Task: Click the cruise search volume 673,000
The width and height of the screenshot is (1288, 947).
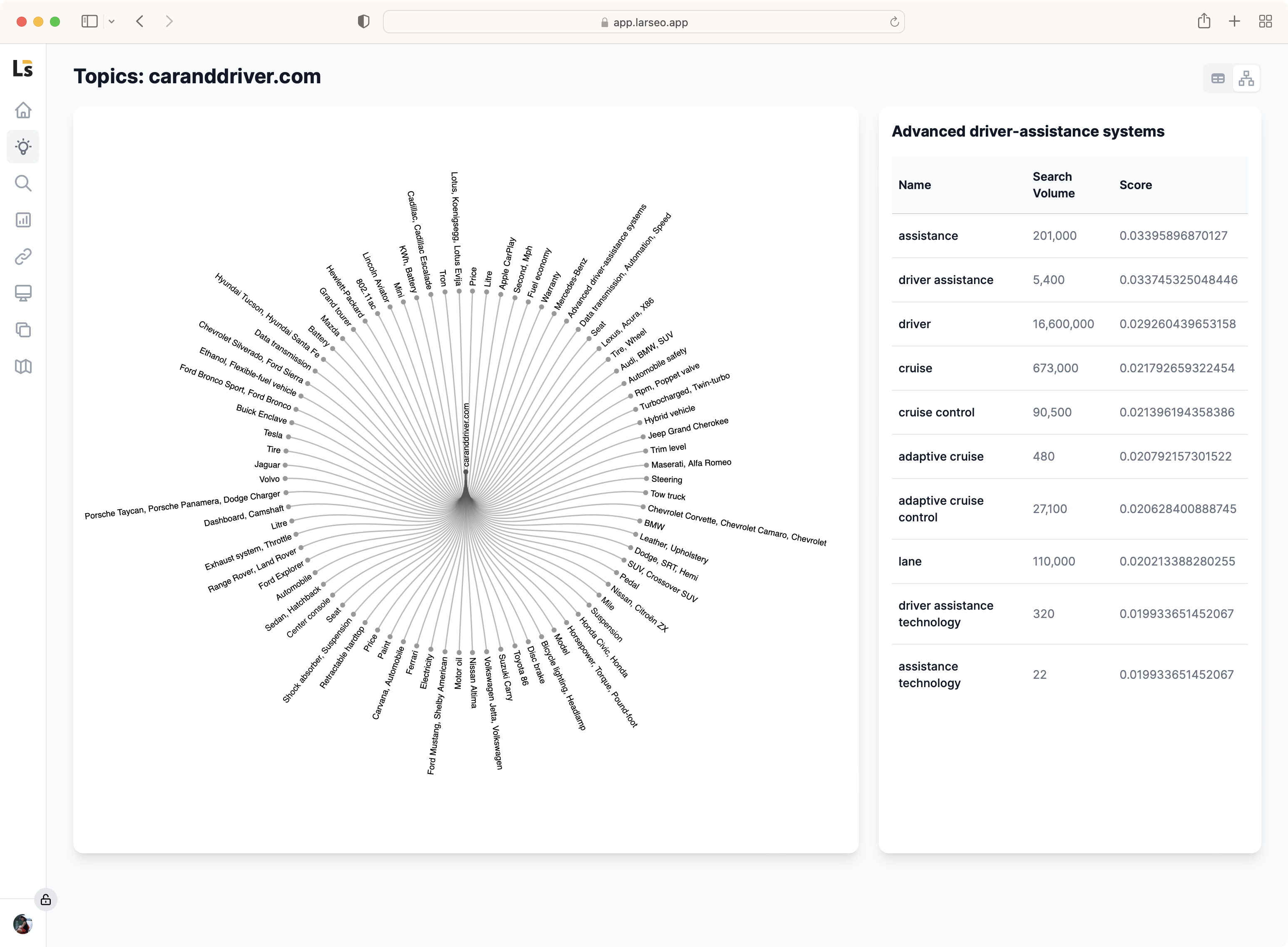Action: tap(1055, 369)
